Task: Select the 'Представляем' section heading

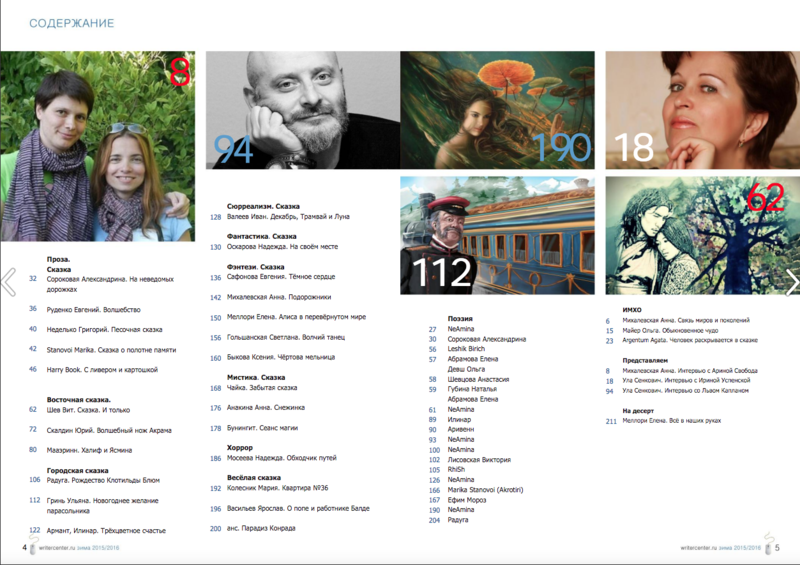Action: tap(645, 360)
